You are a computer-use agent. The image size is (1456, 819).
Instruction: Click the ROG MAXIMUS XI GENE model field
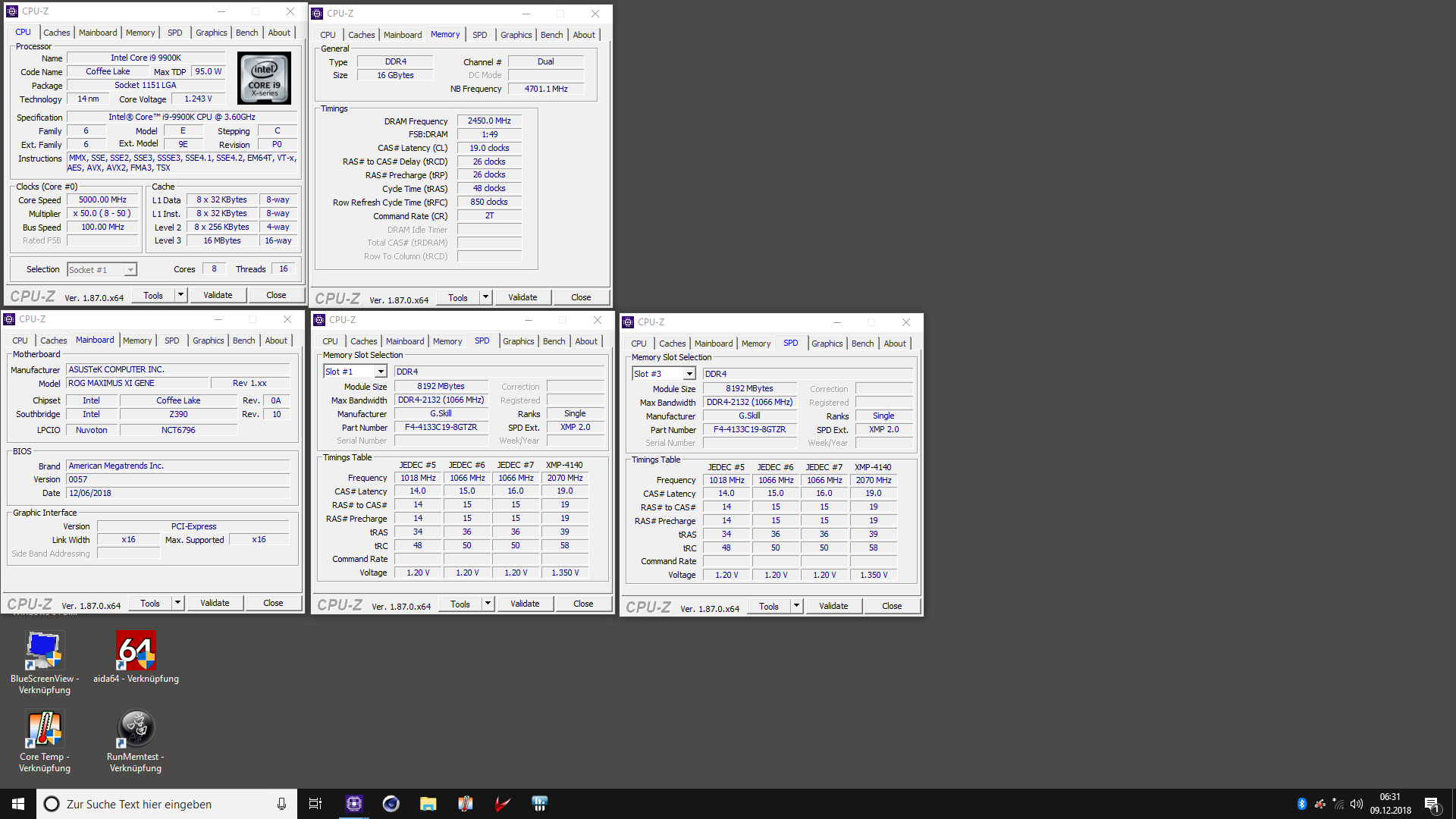[x=136, y=383]
